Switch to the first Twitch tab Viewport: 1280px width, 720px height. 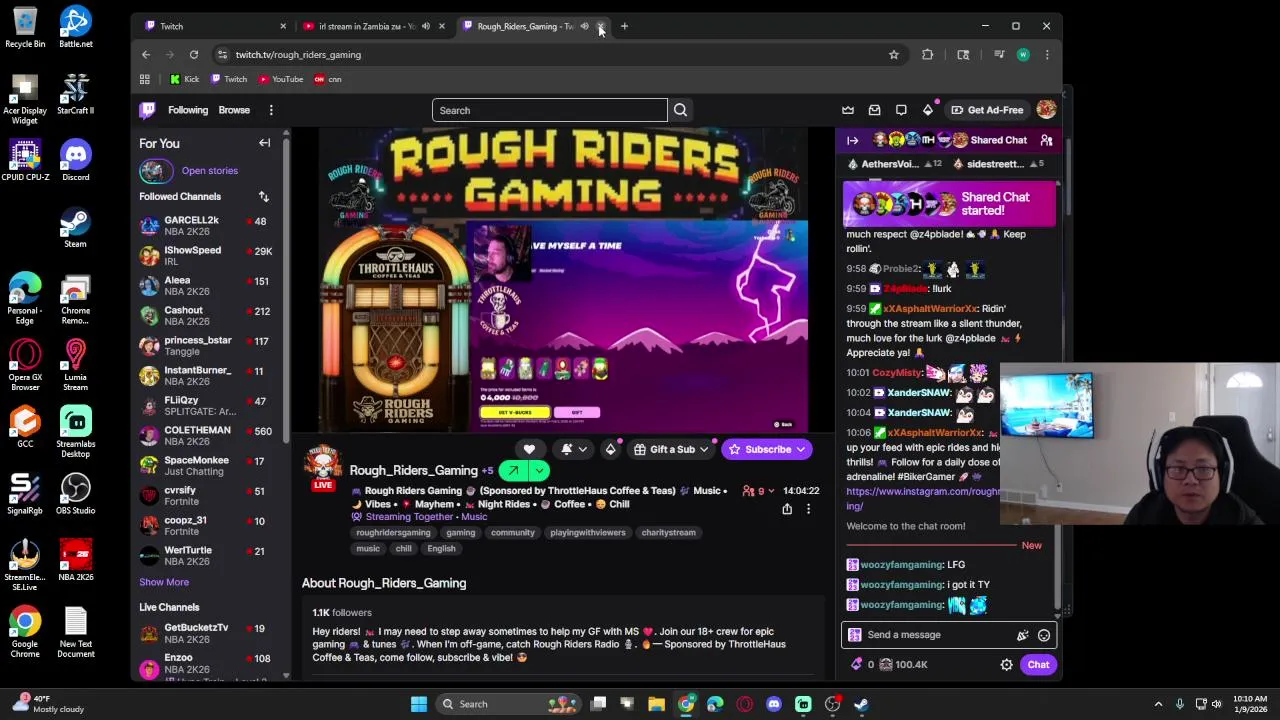tap(215, 26)
